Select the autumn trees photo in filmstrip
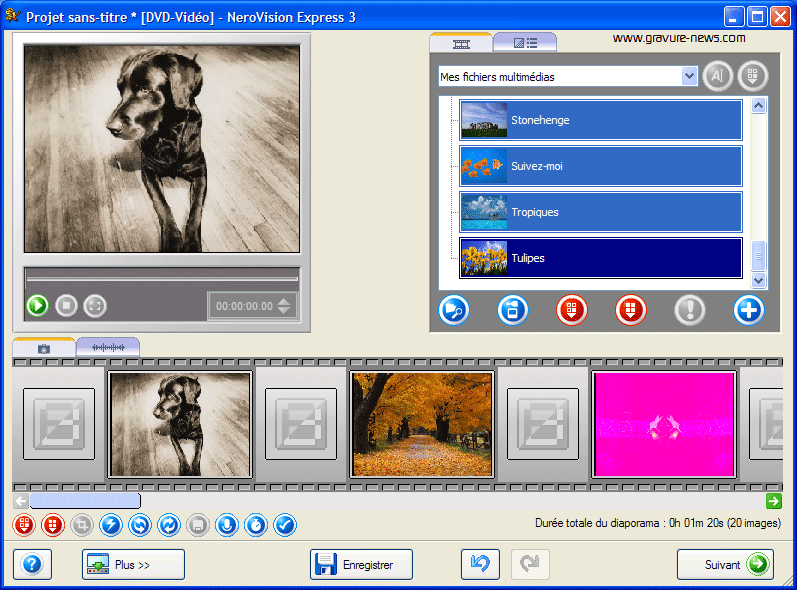 click(422, 424)
